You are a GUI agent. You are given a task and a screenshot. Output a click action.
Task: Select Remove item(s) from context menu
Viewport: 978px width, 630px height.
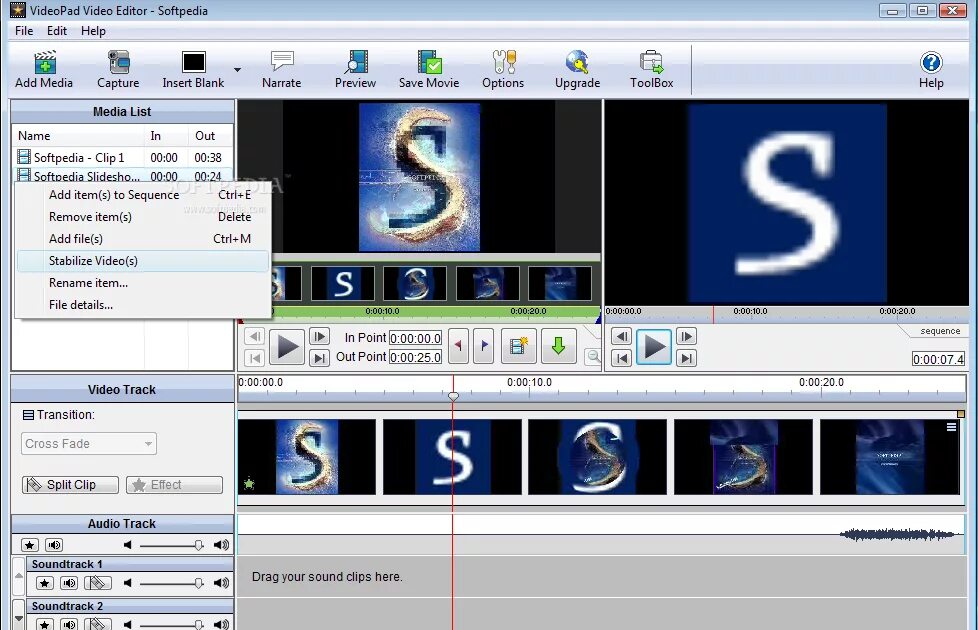(143, 216)
